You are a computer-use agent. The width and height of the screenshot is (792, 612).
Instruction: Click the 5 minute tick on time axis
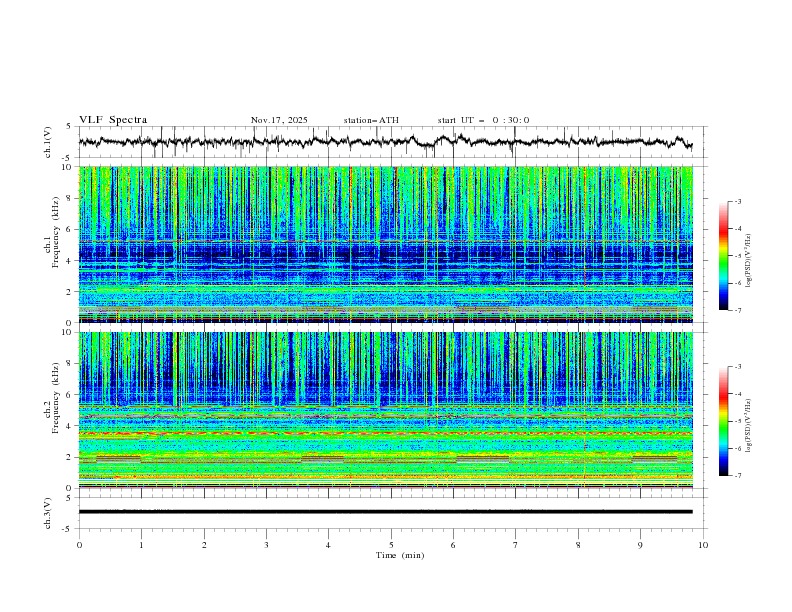pos(391,545)
